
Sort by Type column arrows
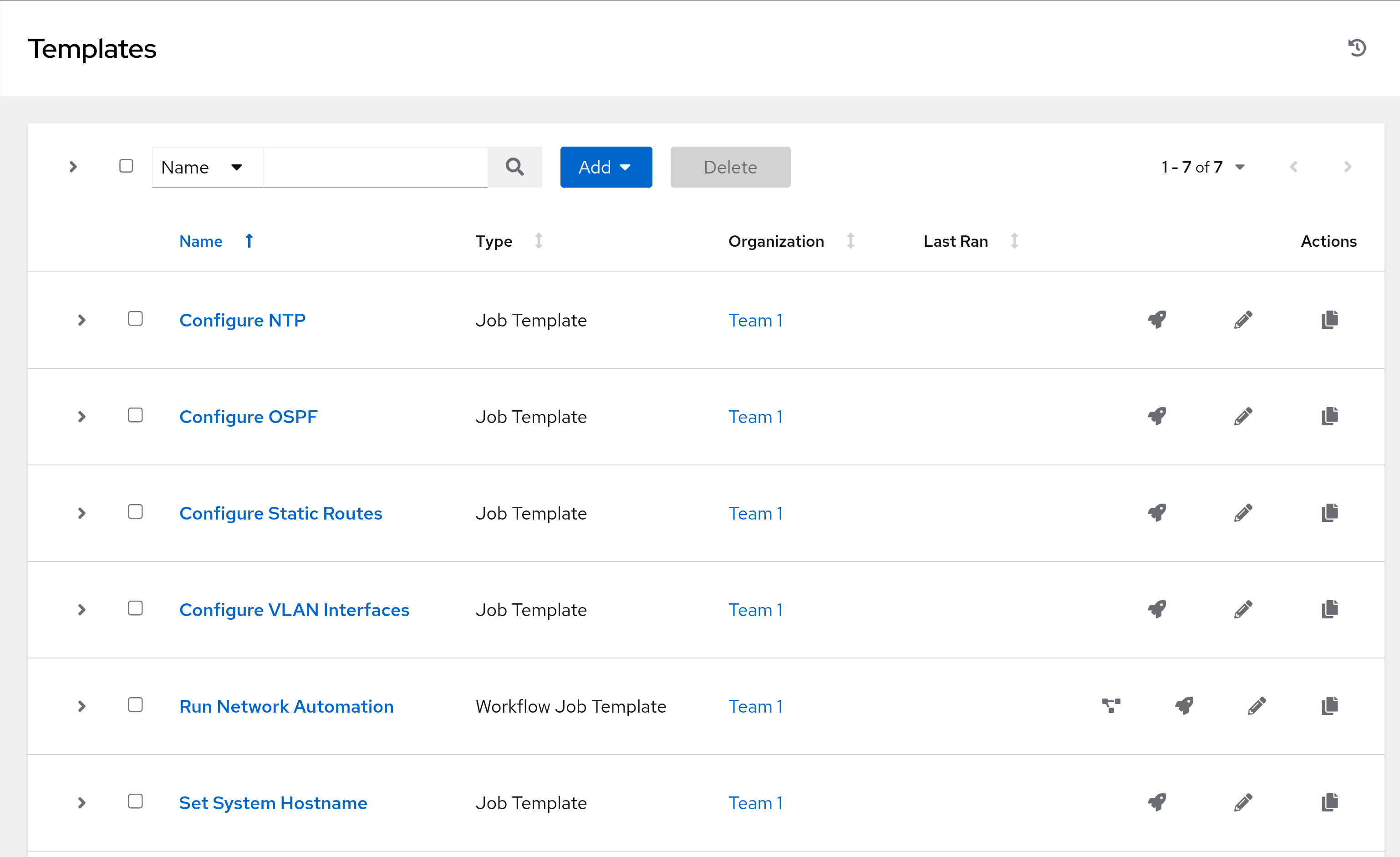pos(539,241)
